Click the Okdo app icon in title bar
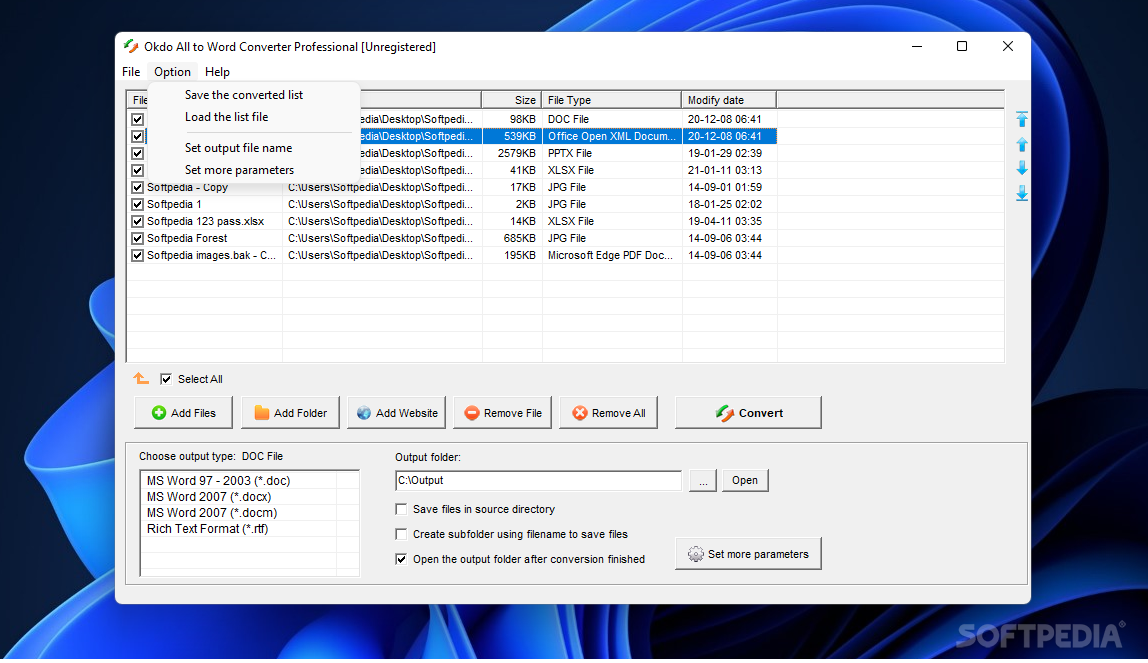 click(131, 46)
